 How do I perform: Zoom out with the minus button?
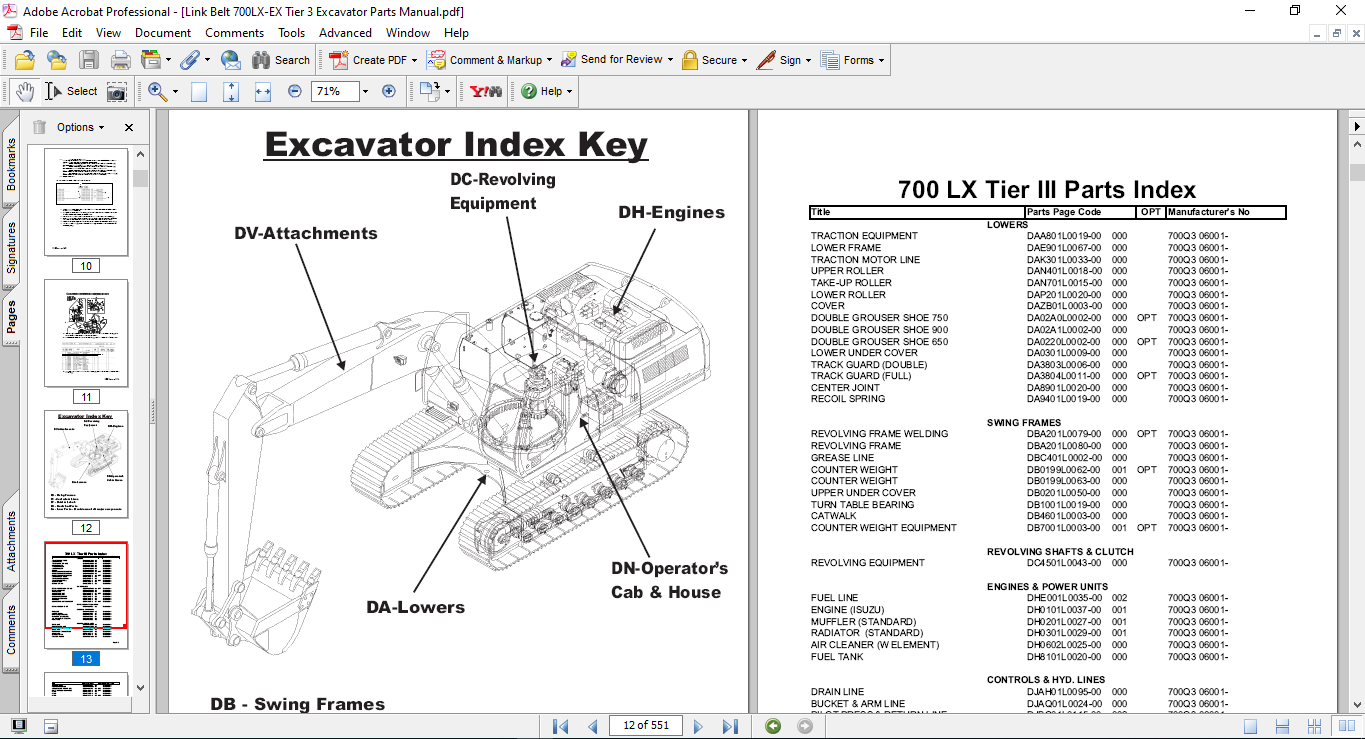coord(295,91)
